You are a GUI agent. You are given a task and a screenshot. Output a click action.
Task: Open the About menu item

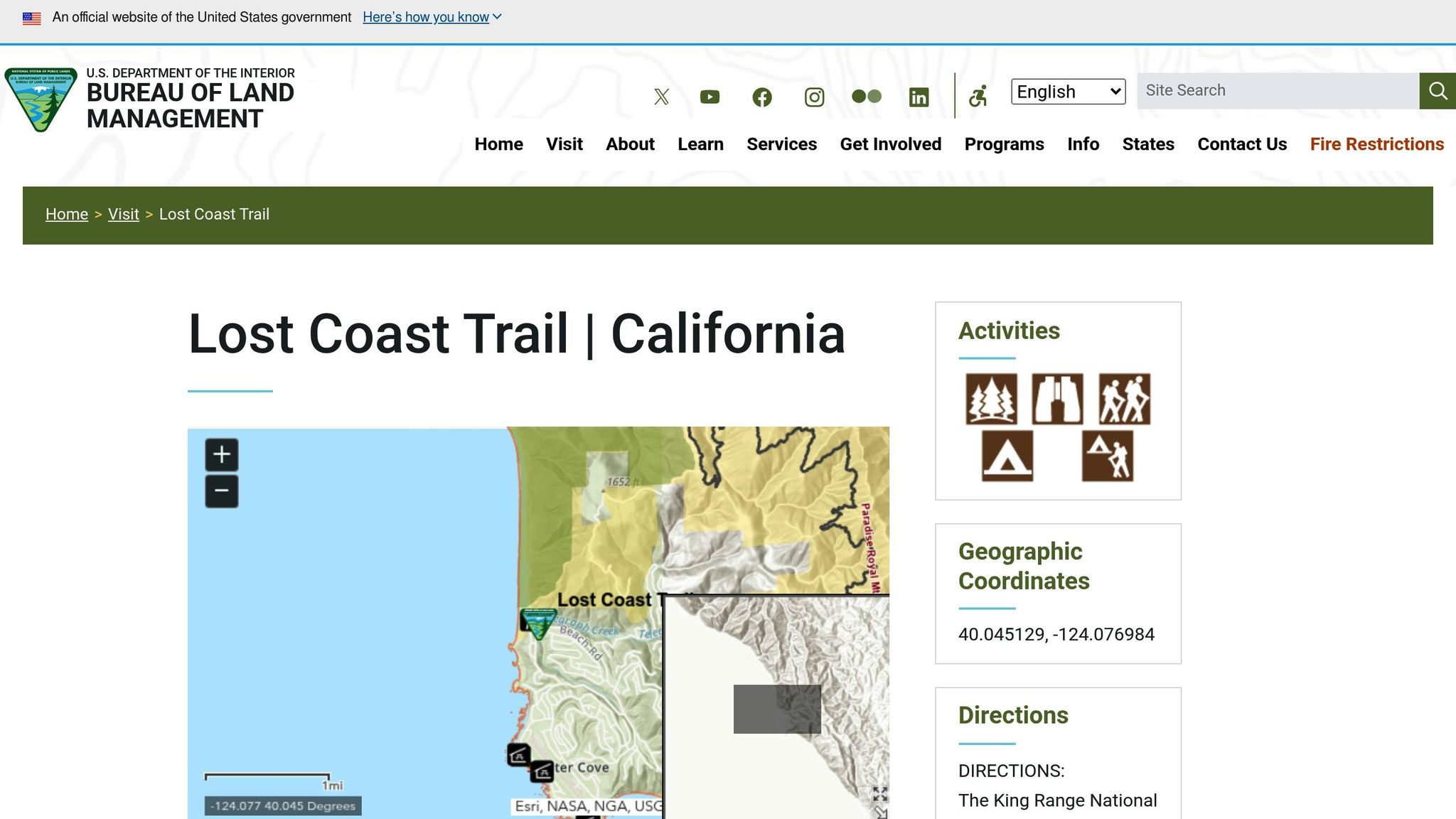(630, 144)
